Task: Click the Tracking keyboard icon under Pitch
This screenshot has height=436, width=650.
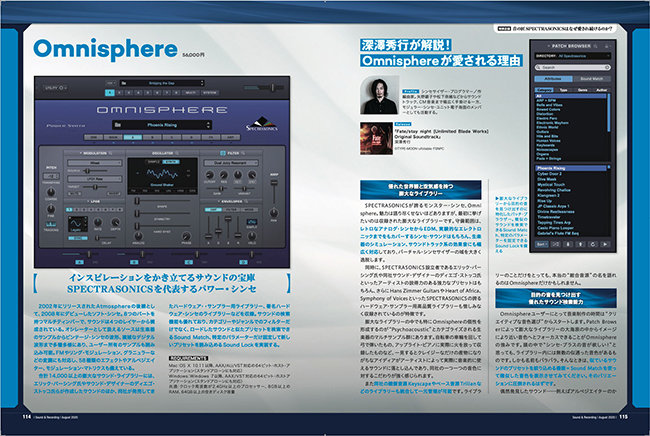Action: [x=51, y=224]
